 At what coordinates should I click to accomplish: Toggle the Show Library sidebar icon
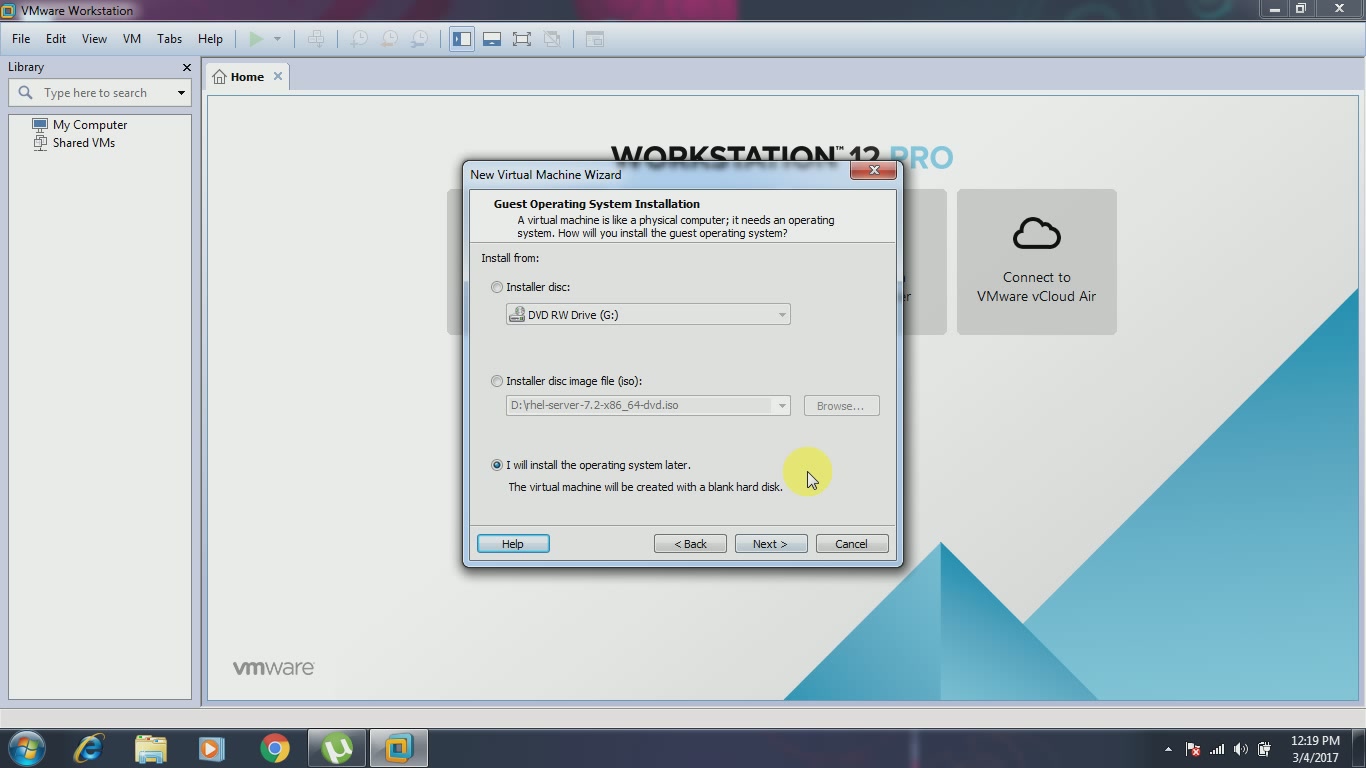462,39
